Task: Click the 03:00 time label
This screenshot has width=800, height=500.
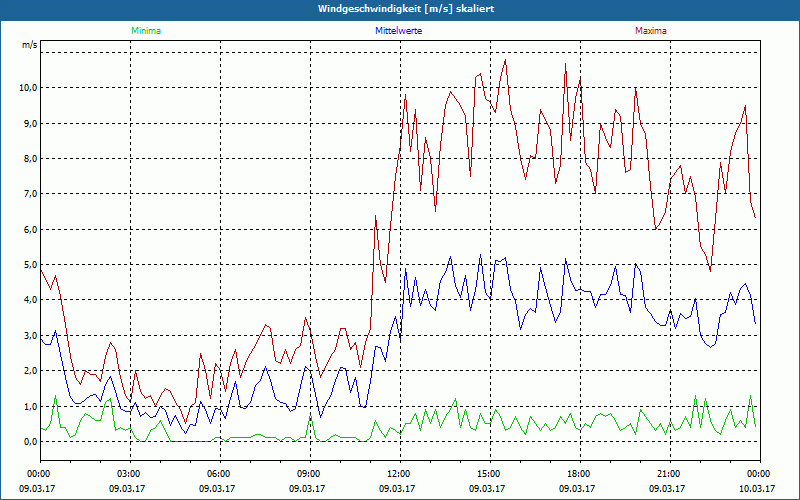Action: pos(131,474)
